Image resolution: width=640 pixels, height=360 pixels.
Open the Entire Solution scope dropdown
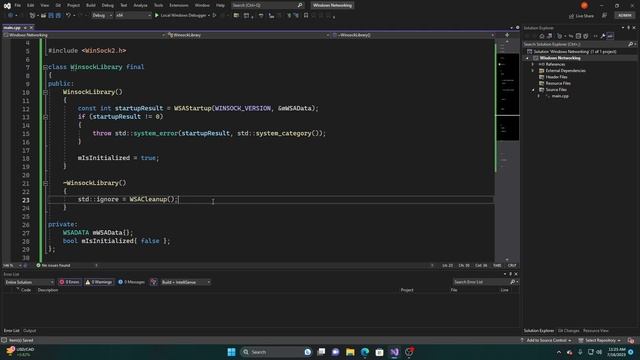(29, 282)
